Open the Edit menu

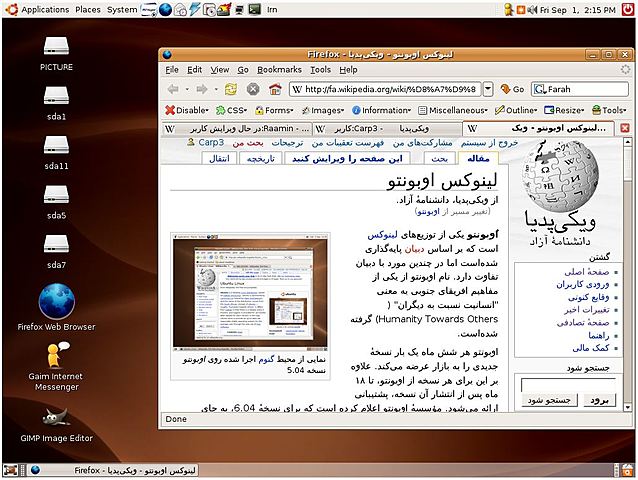194,70
